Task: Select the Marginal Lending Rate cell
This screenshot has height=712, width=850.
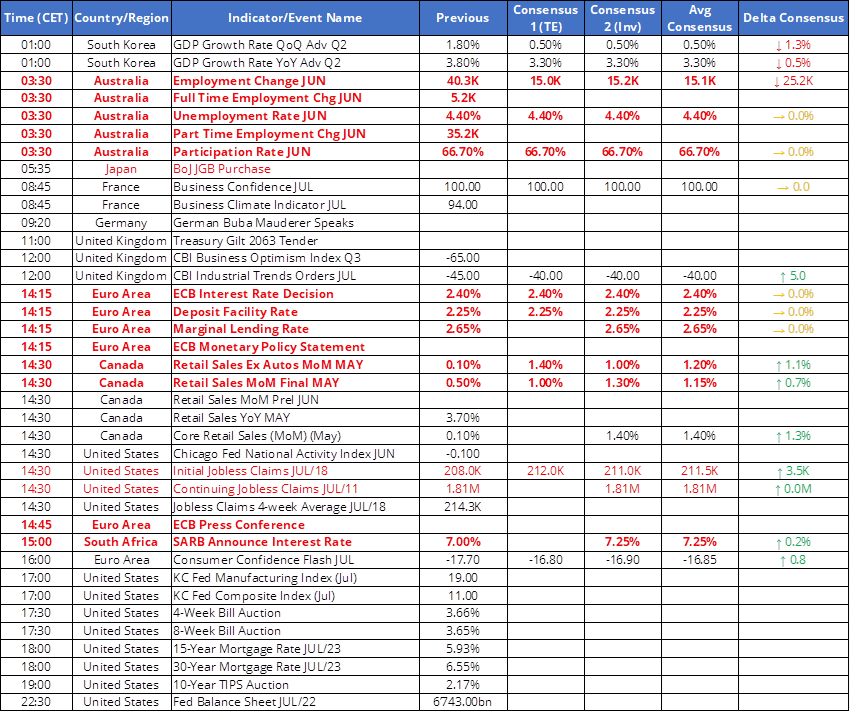Action: point(295,329)
